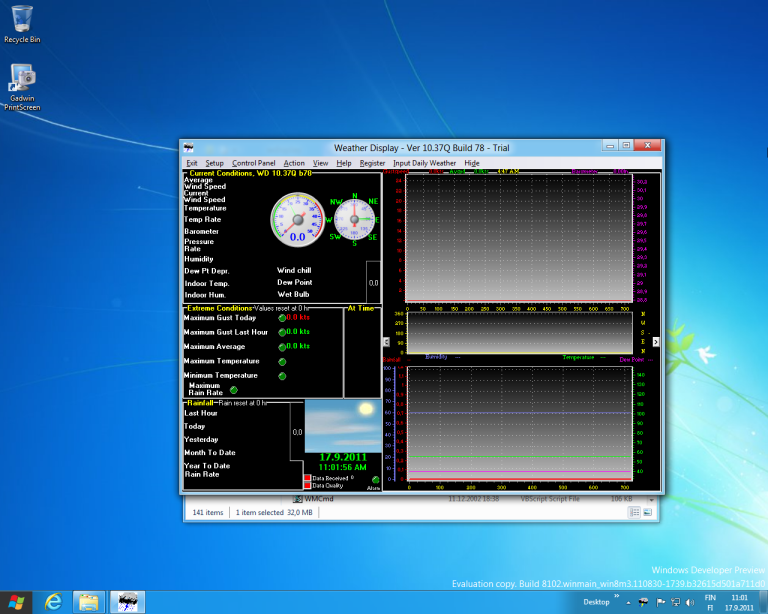This screenshot has height=614, width=768.
Task: Click the Hide menu item
Action: click(x=472, y=163)
